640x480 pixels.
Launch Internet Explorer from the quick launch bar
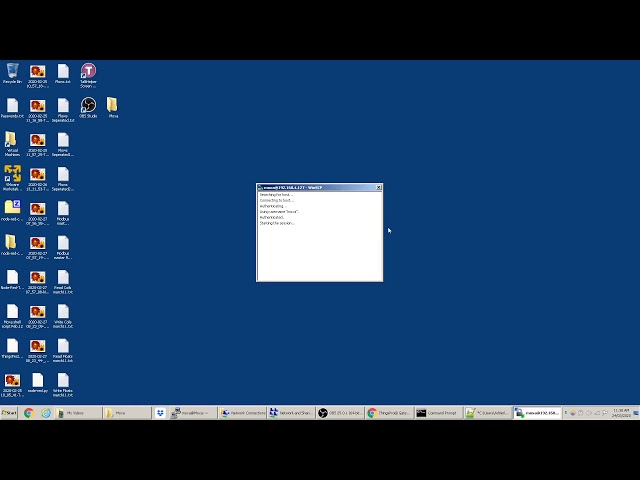click(x=46, y=413)
